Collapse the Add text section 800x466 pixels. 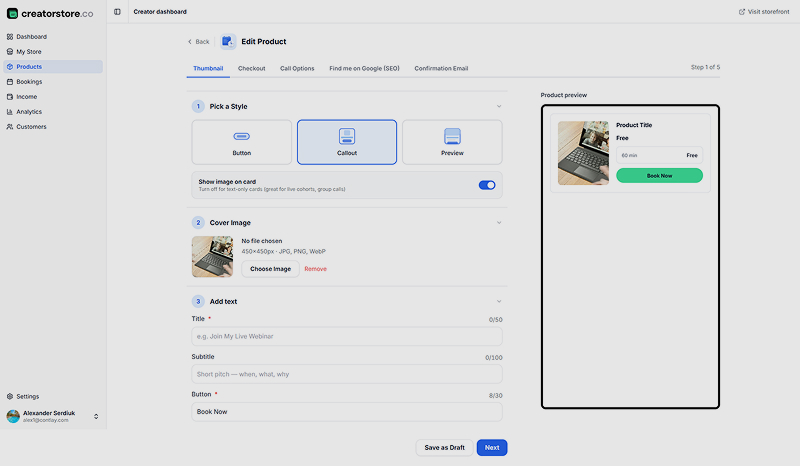click(499, 302)
